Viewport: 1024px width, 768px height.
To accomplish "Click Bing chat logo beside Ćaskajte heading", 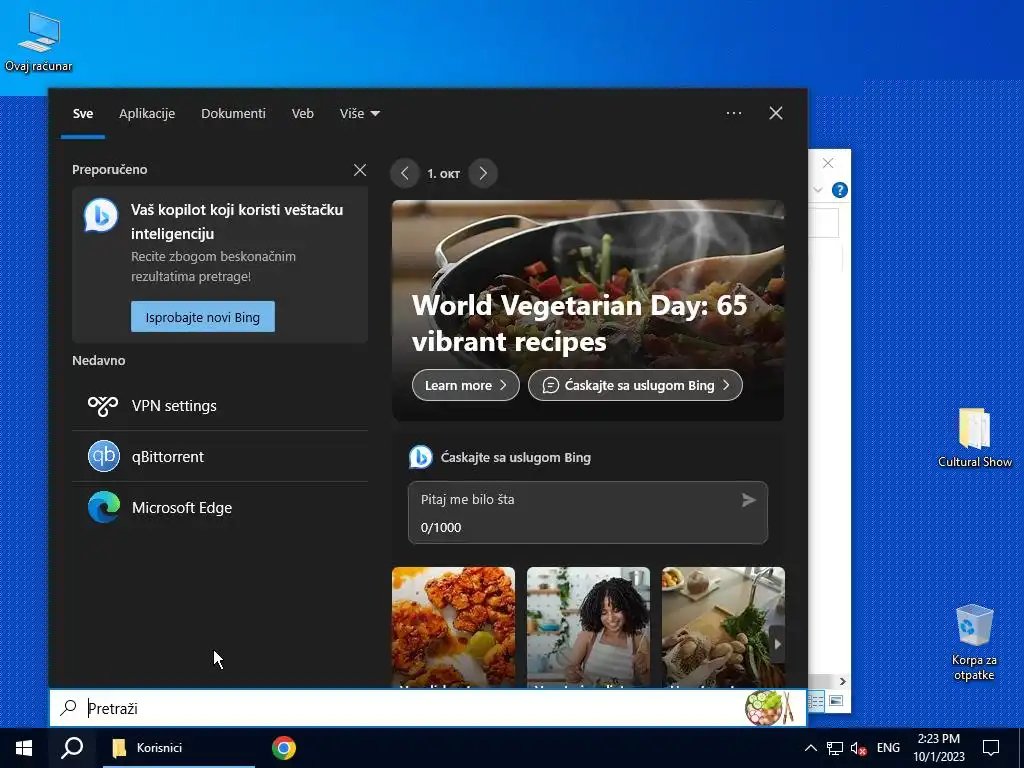I will [x=421, y=457].
